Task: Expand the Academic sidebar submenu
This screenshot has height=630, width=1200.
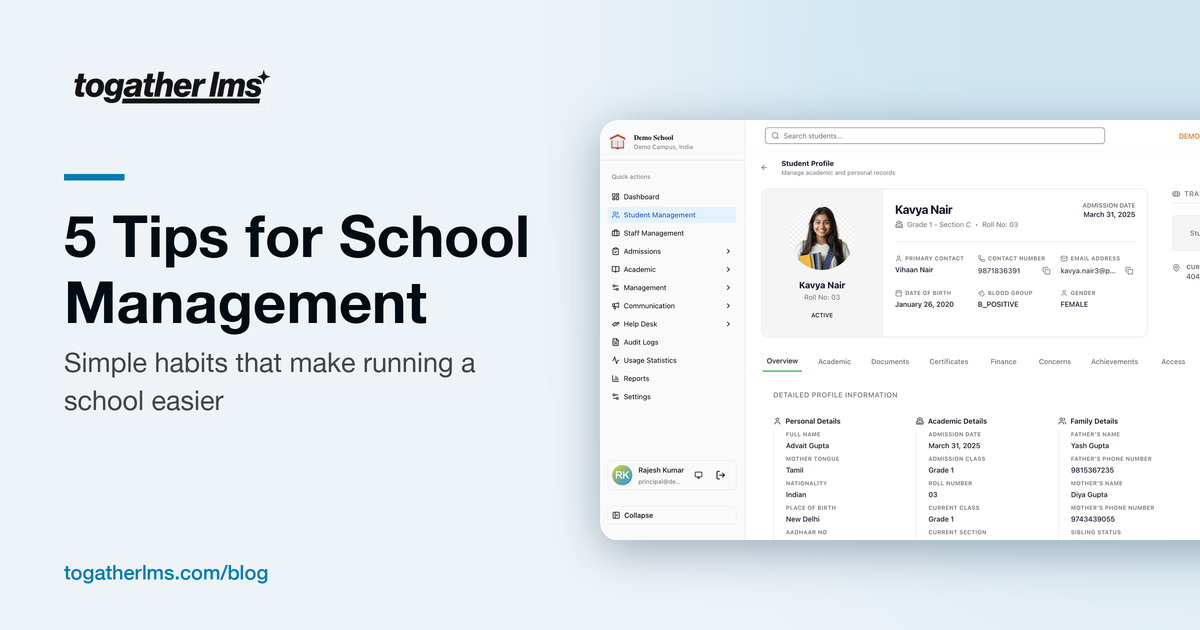Action: 728,270
